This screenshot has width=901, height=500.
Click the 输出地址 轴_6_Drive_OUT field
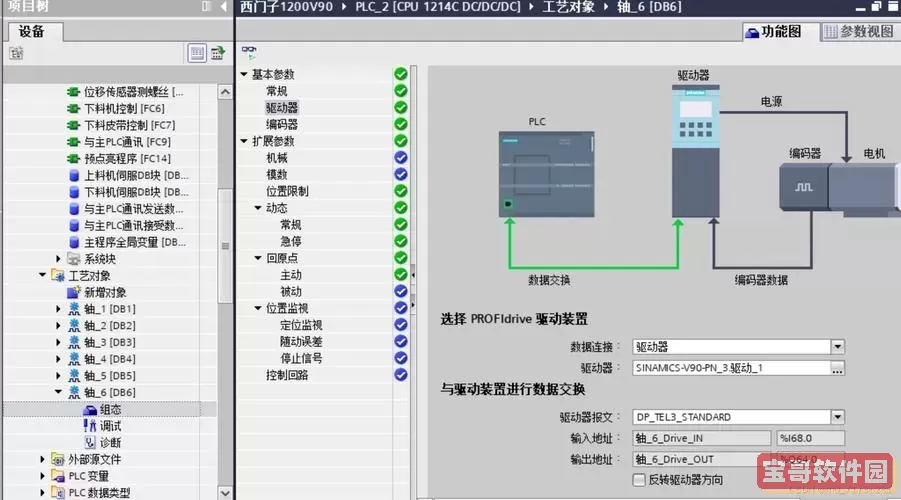pos(701,459)
